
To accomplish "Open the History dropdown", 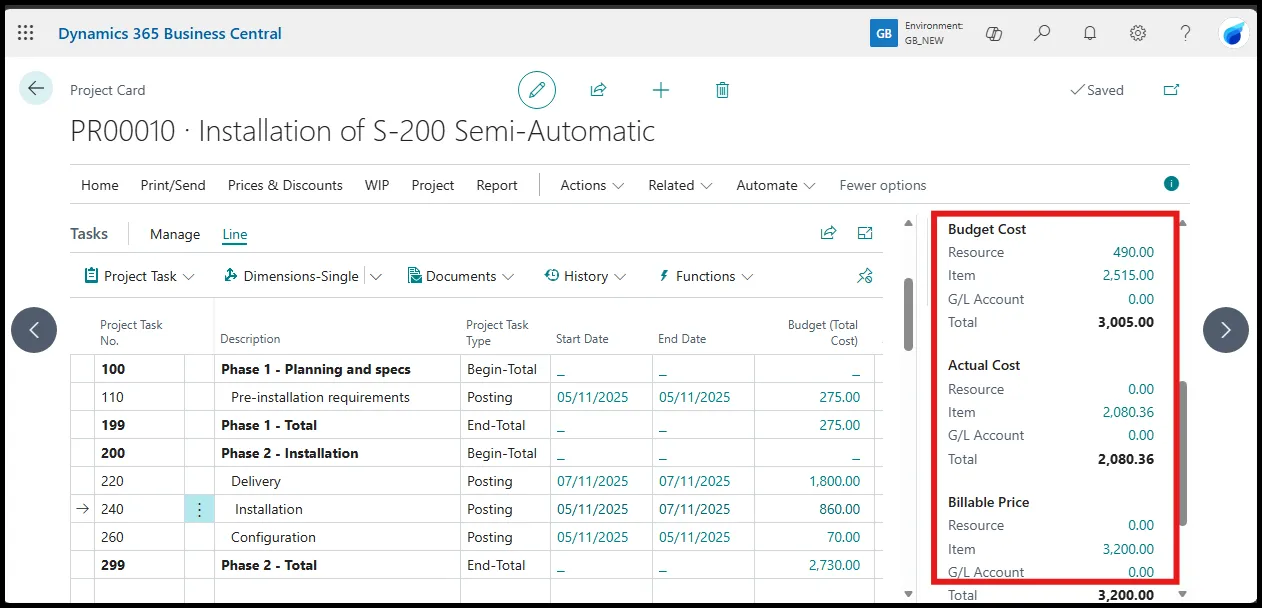I will pos(585,276).
